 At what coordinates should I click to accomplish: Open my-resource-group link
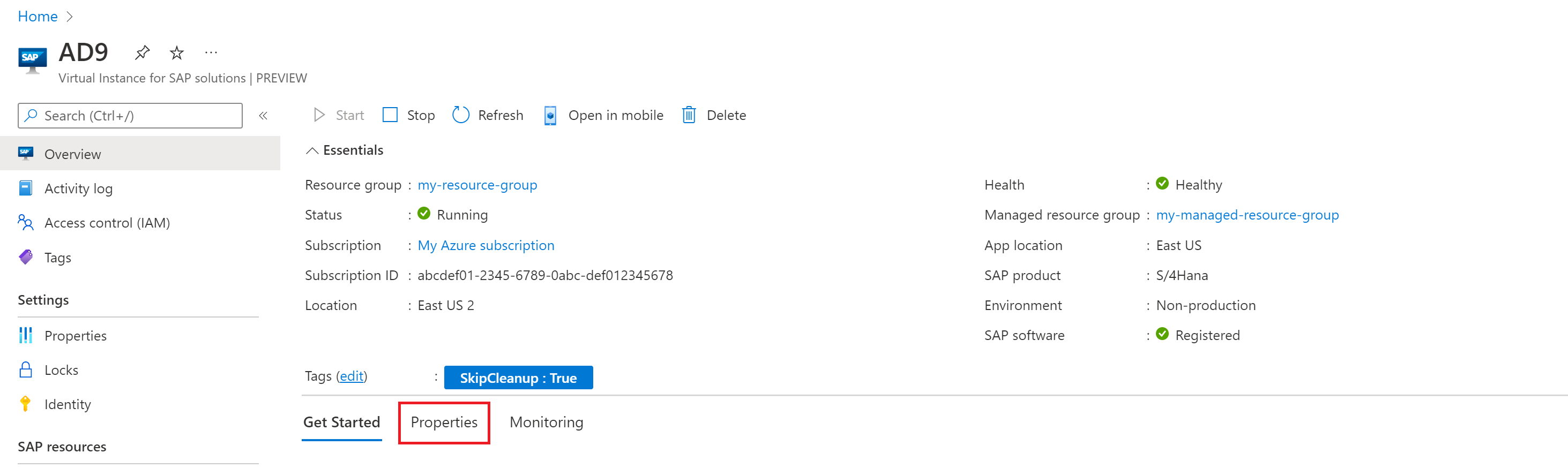pos(476,185)
